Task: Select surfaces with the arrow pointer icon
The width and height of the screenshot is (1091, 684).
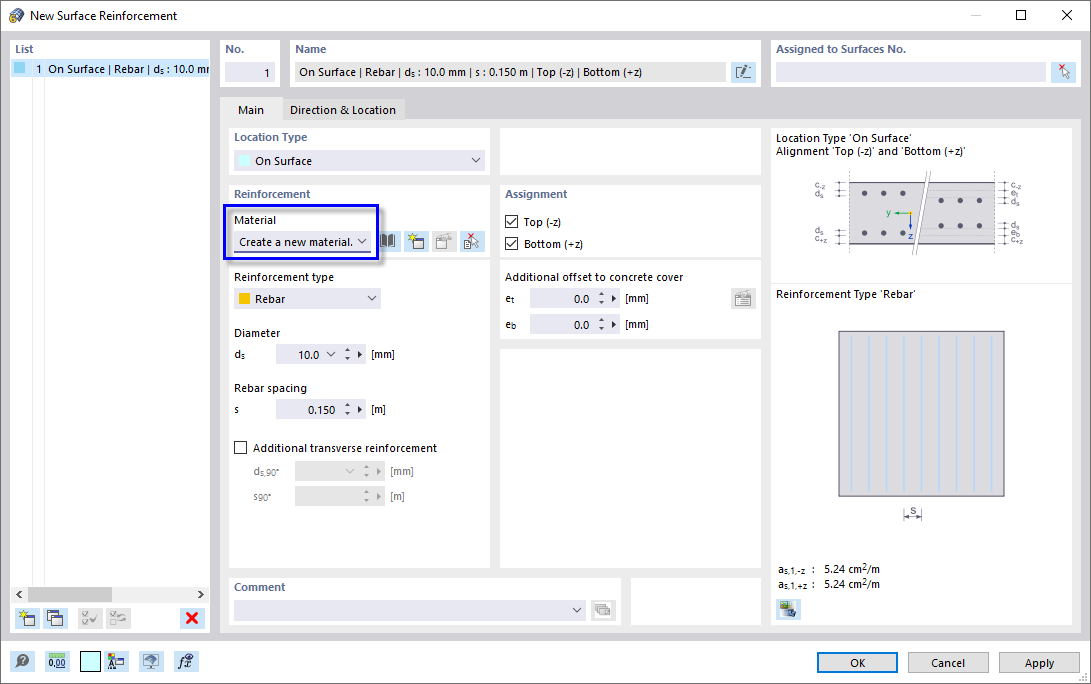Action: 1065,71
